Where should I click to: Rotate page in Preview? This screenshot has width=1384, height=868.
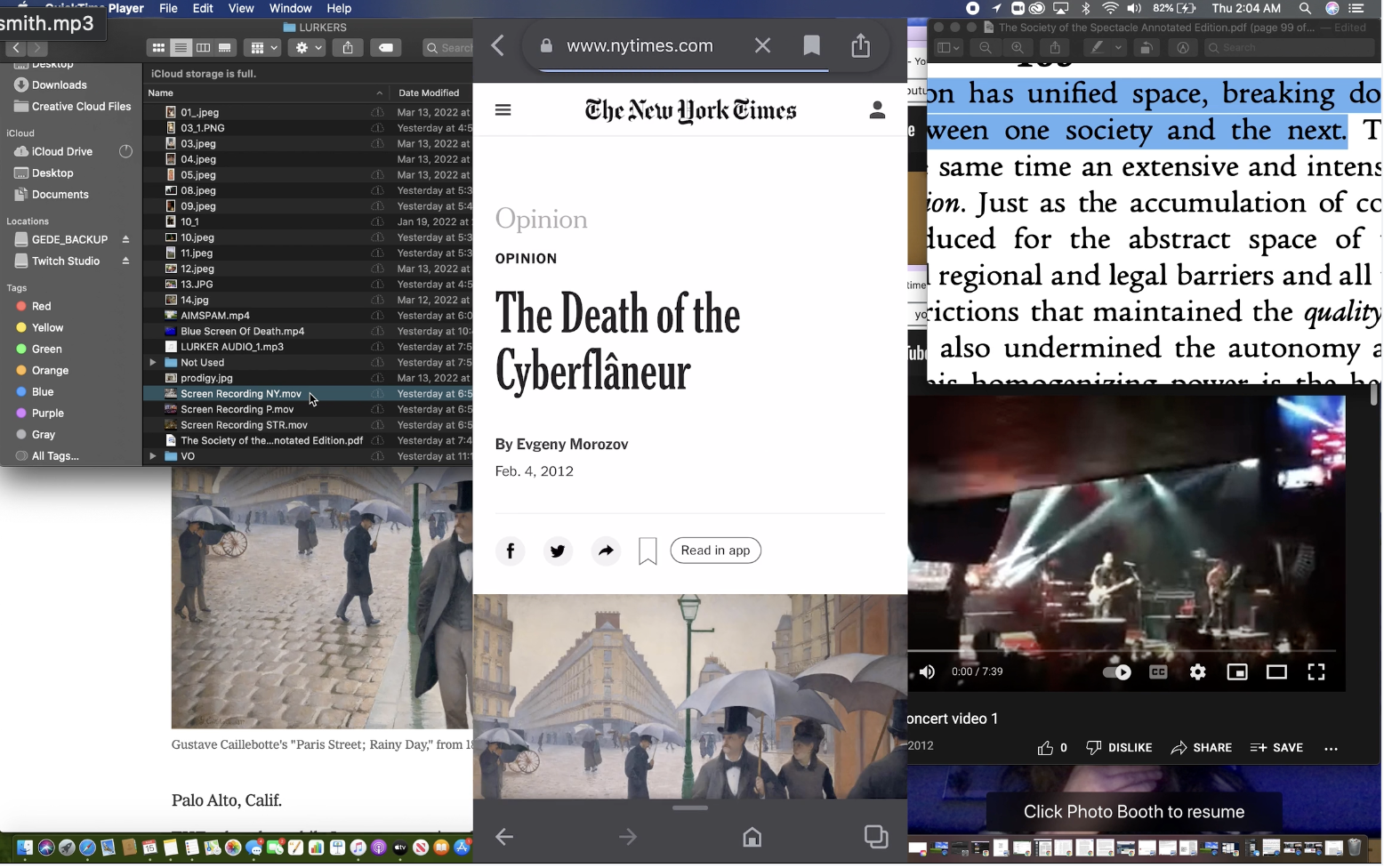click(x=1147, y=48)
